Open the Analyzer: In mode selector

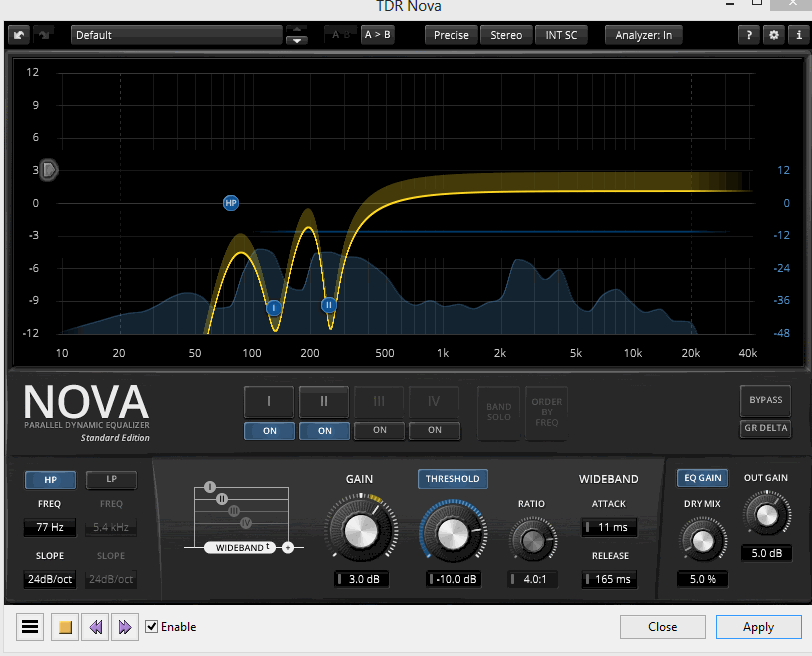point(643,35)
